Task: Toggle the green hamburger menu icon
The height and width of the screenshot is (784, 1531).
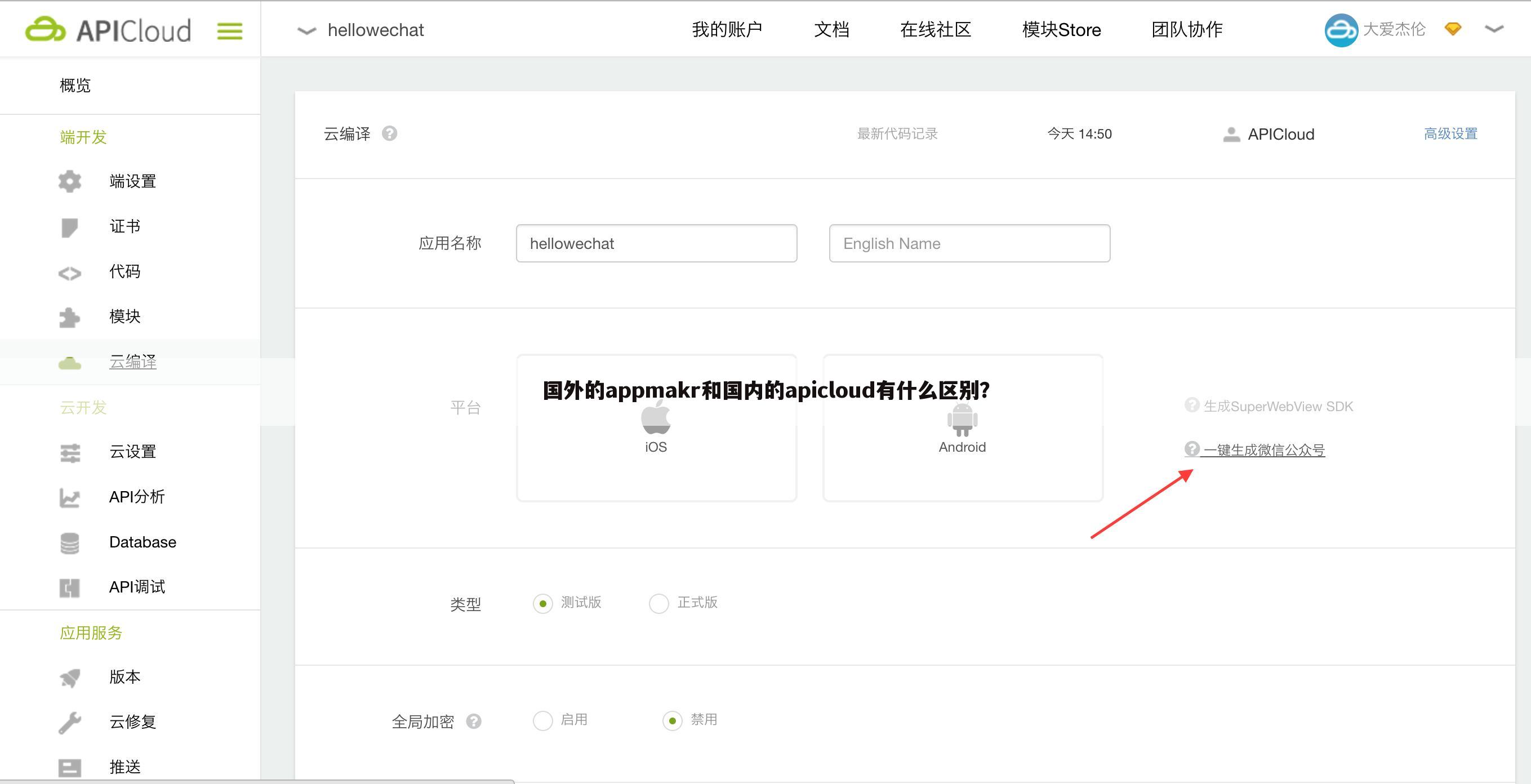Action: point(229,31)
